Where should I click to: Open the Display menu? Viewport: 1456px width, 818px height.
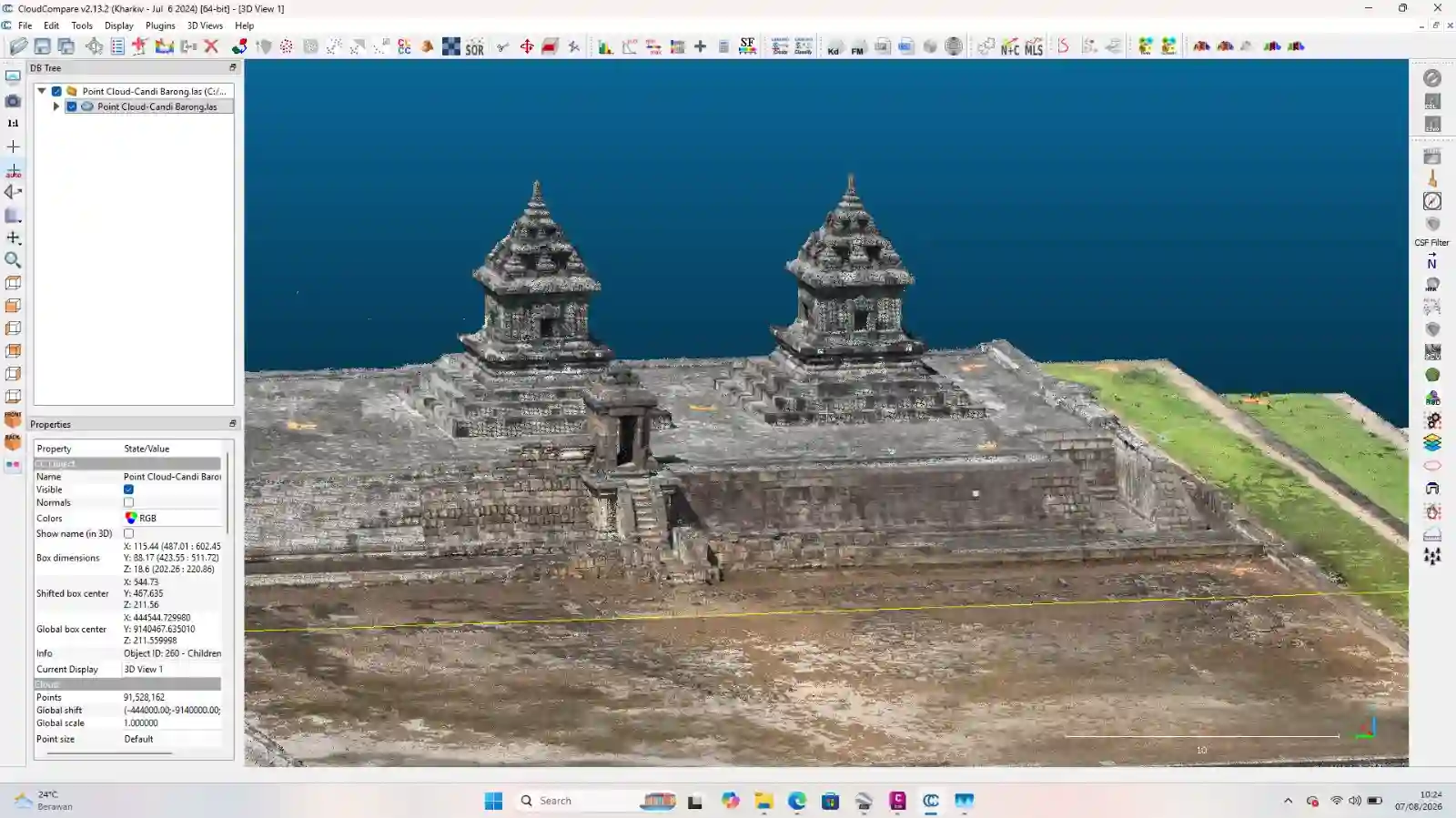click(x=118, y=25)
